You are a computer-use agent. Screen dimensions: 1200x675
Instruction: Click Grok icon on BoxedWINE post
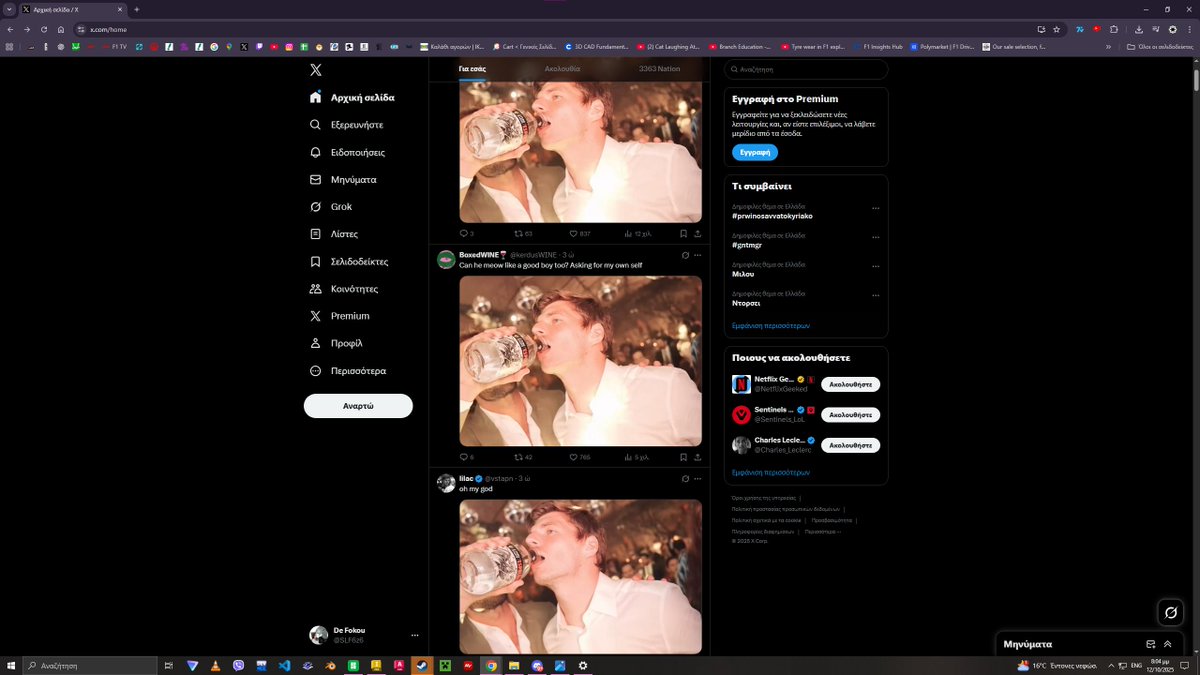pyautogui.click(x=685, y=255)
